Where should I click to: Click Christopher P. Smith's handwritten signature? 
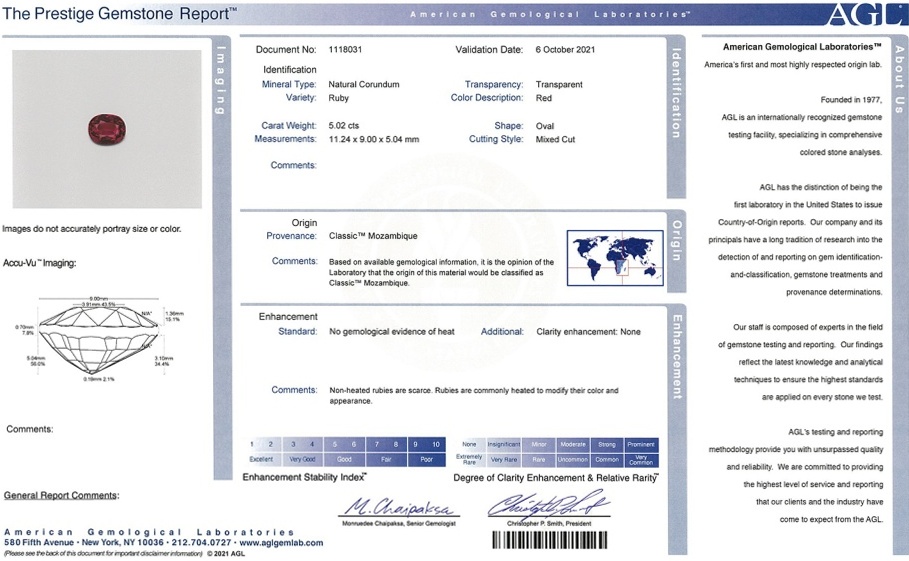tap(548, 504)
